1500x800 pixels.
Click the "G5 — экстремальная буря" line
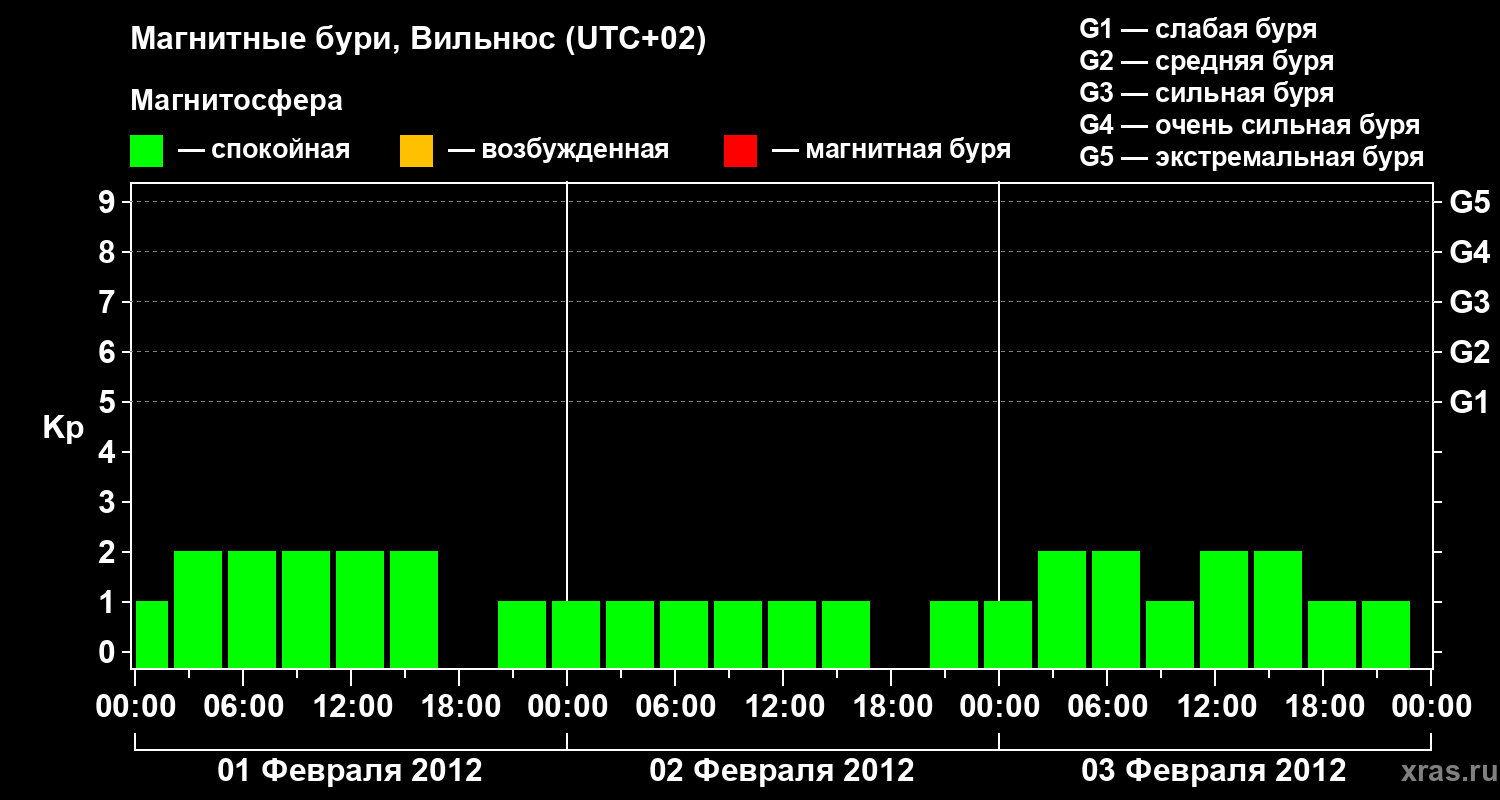click(1252, 156)
